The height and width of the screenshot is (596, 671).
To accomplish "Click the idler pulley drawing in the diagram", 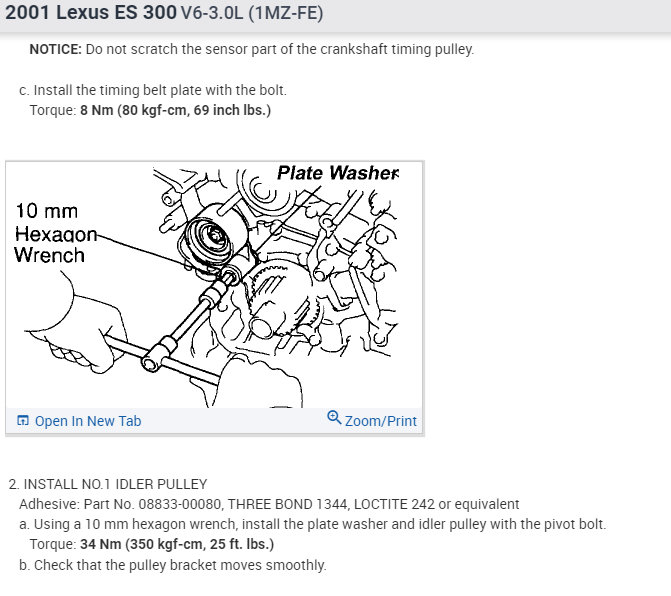I will point(213,238).
